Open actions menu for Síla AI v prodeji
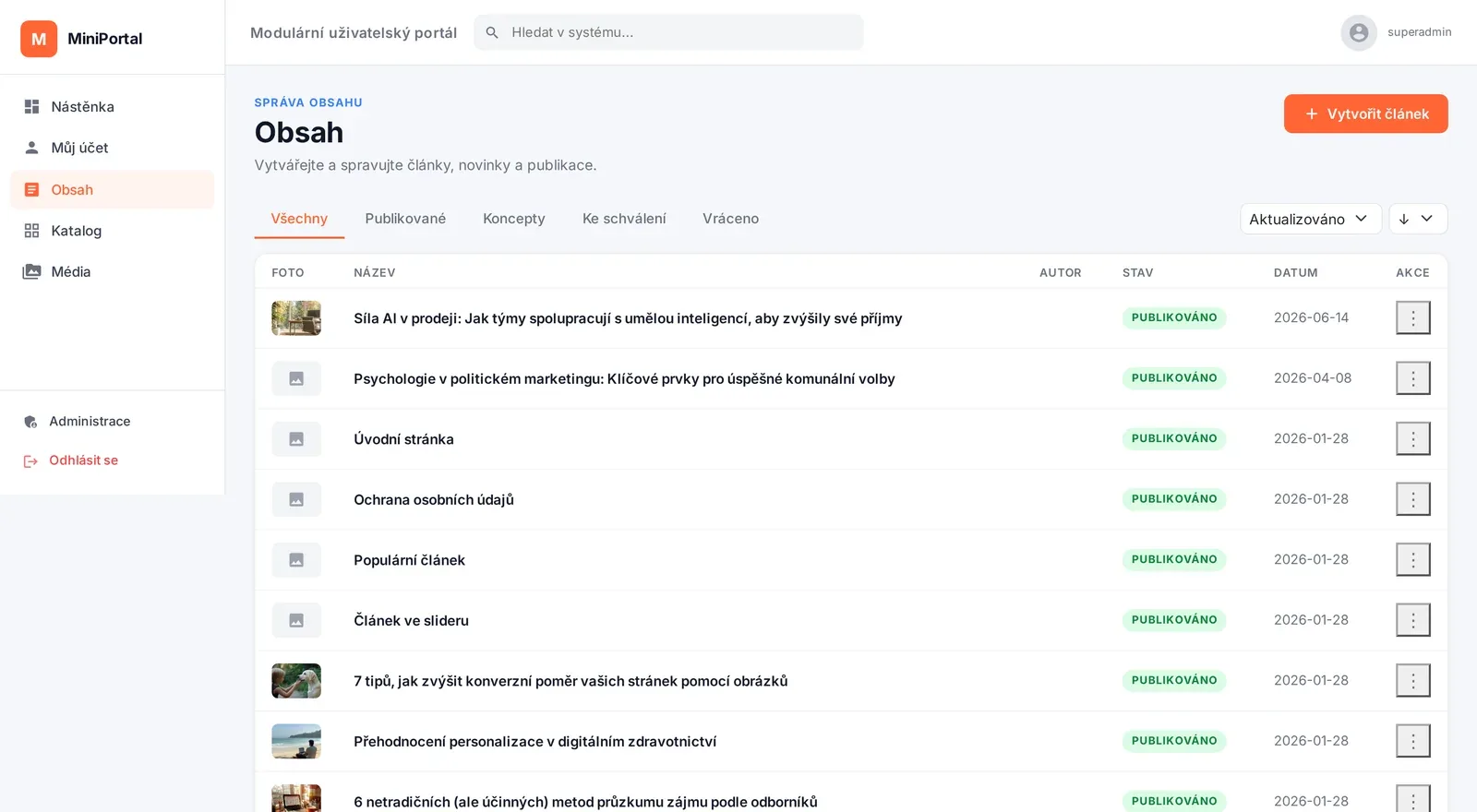1477x812 pixels. pos(1412,317)
